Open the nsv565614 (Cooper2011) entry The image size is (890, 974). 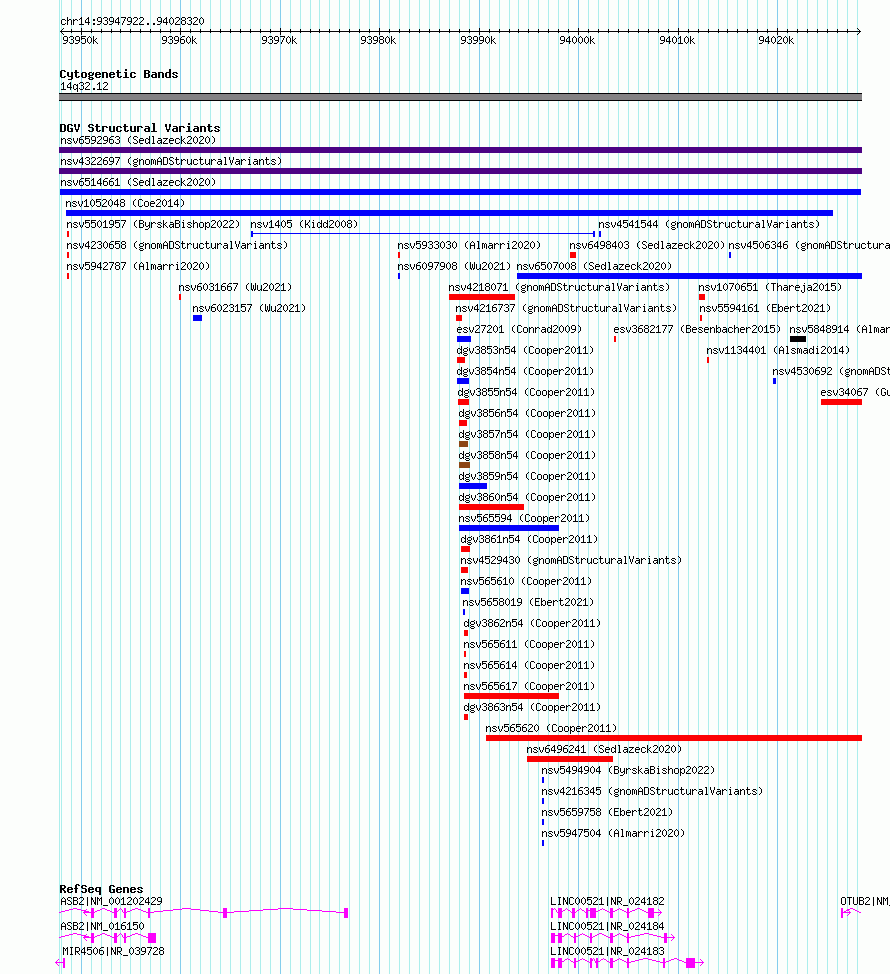529,666
